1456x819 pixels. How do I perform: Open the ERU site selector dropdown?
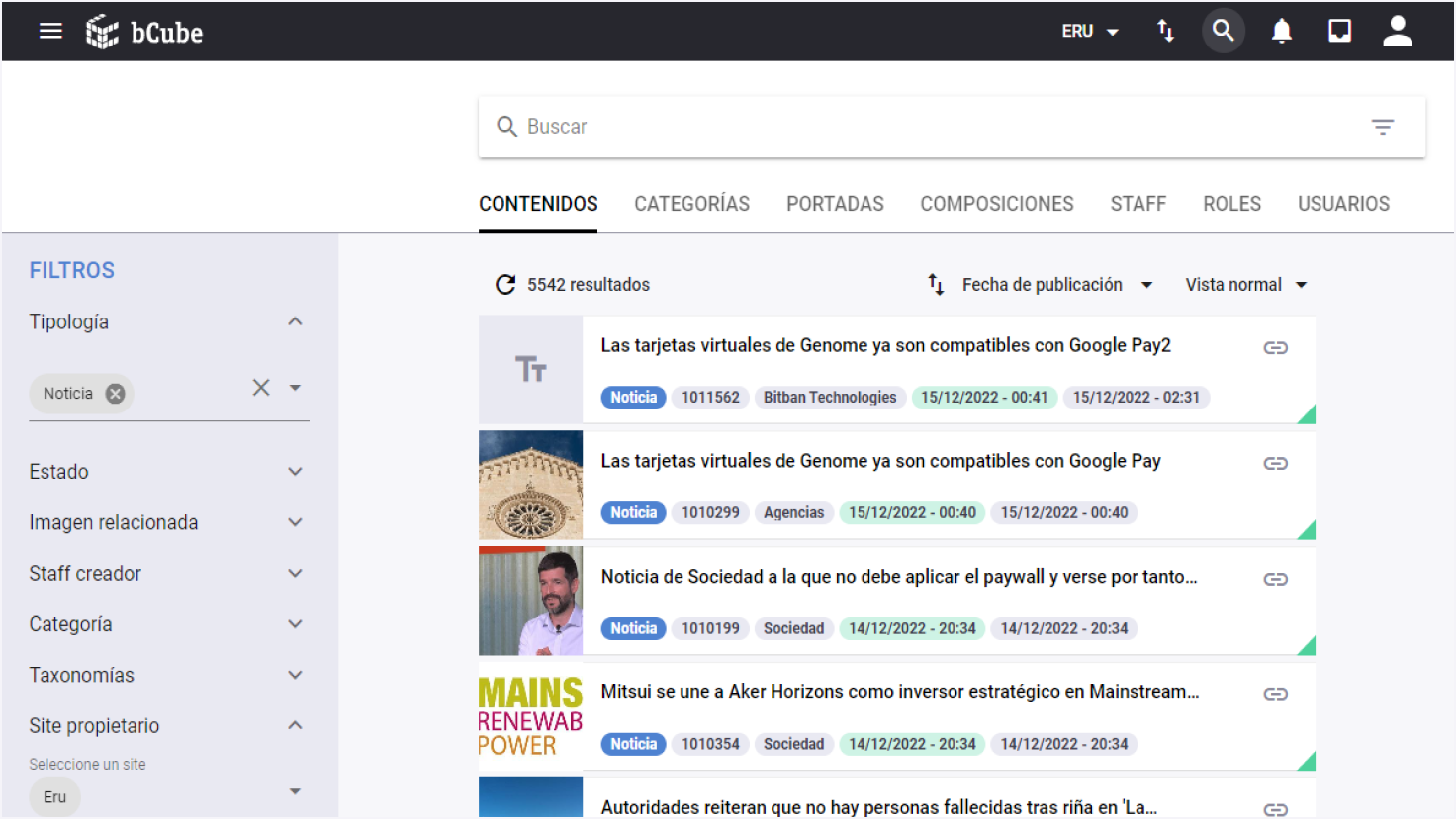(1090, 32)
